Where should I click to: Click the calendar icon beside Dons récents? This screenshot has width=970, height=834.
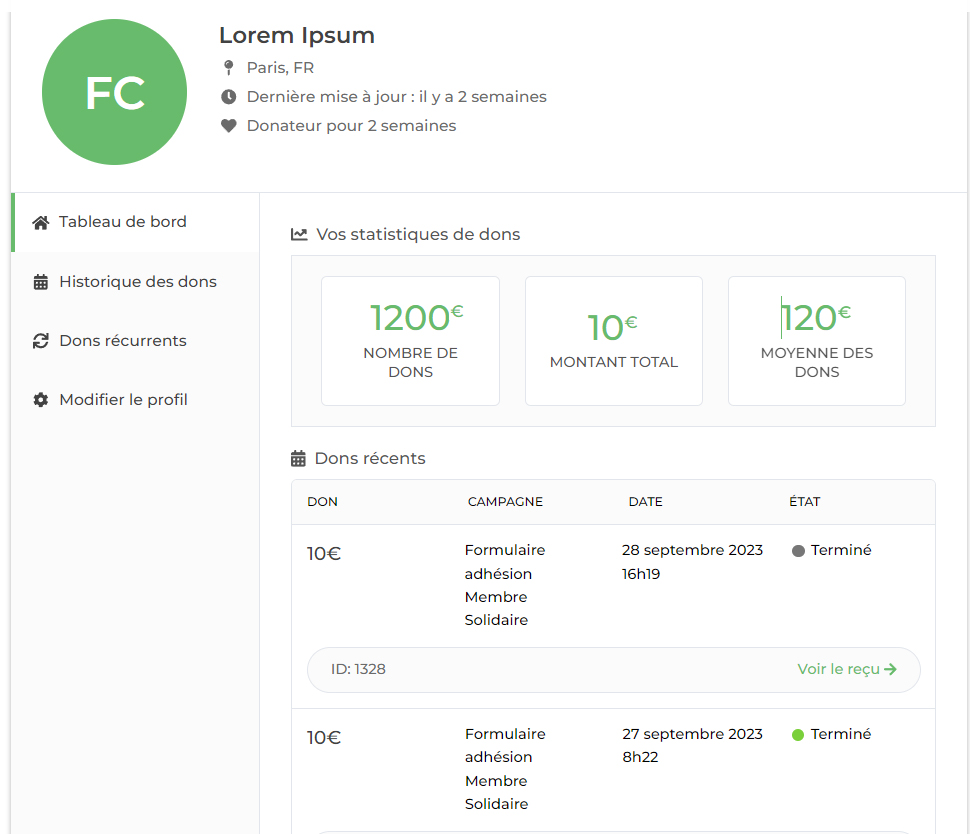click(x=298, y=458)
